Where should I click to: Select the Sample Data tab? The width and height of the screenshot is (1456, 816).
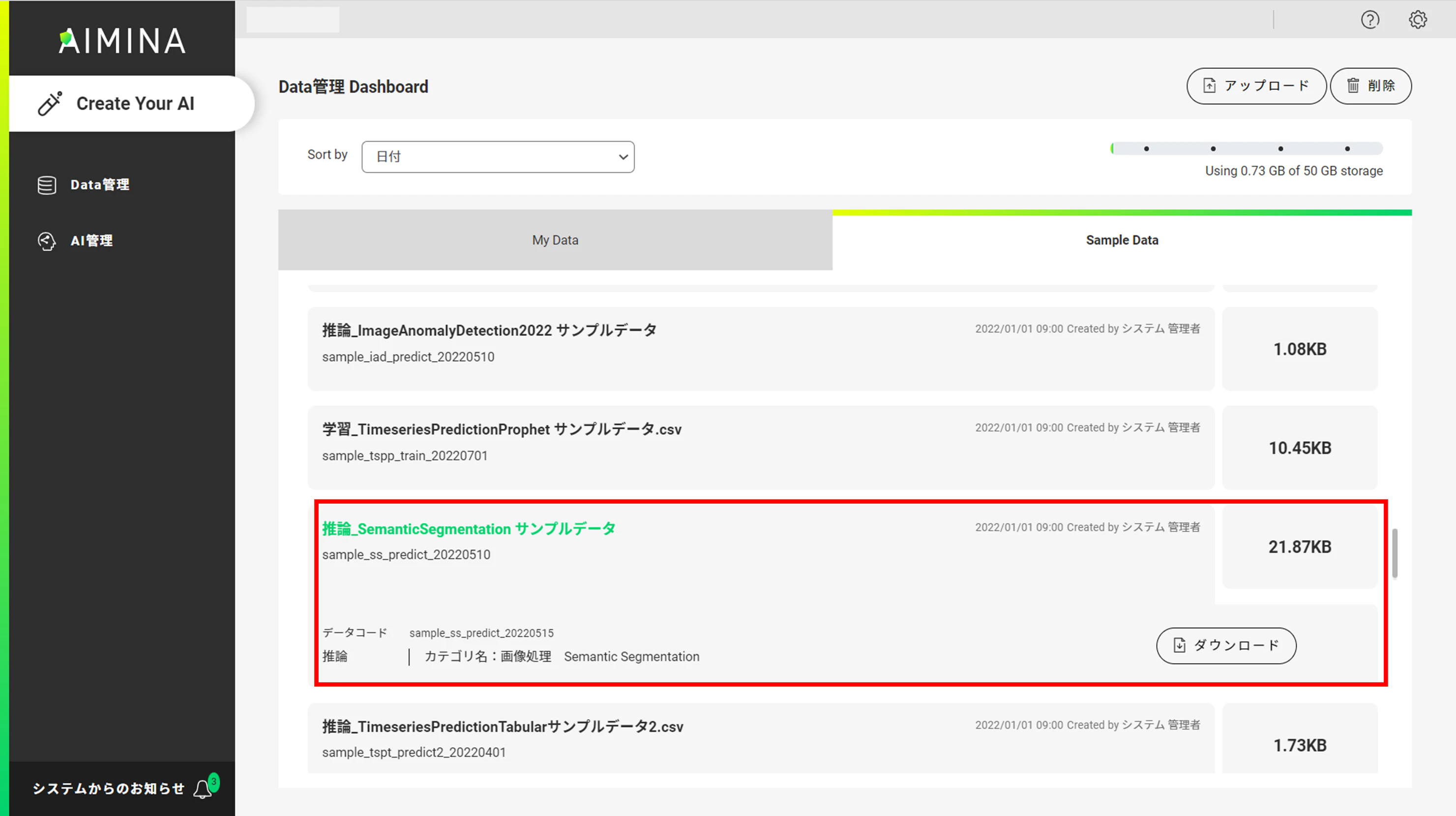[1122, 240]
